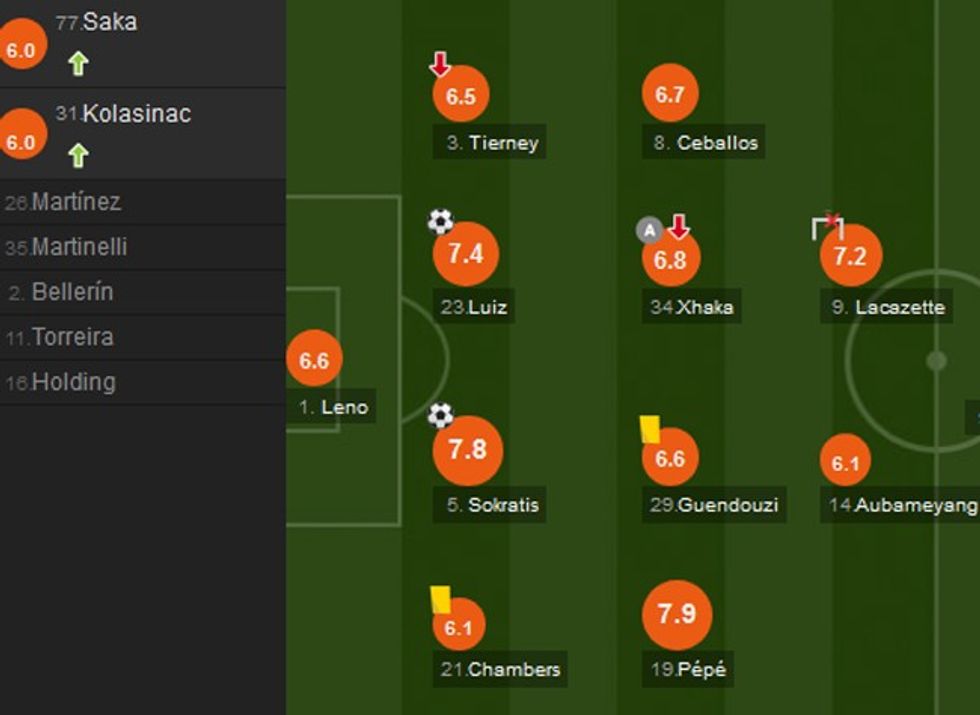Click the hit-woodwork icon above Lacazette
This screenshot has width=980, height=715.
click(828, 227)
